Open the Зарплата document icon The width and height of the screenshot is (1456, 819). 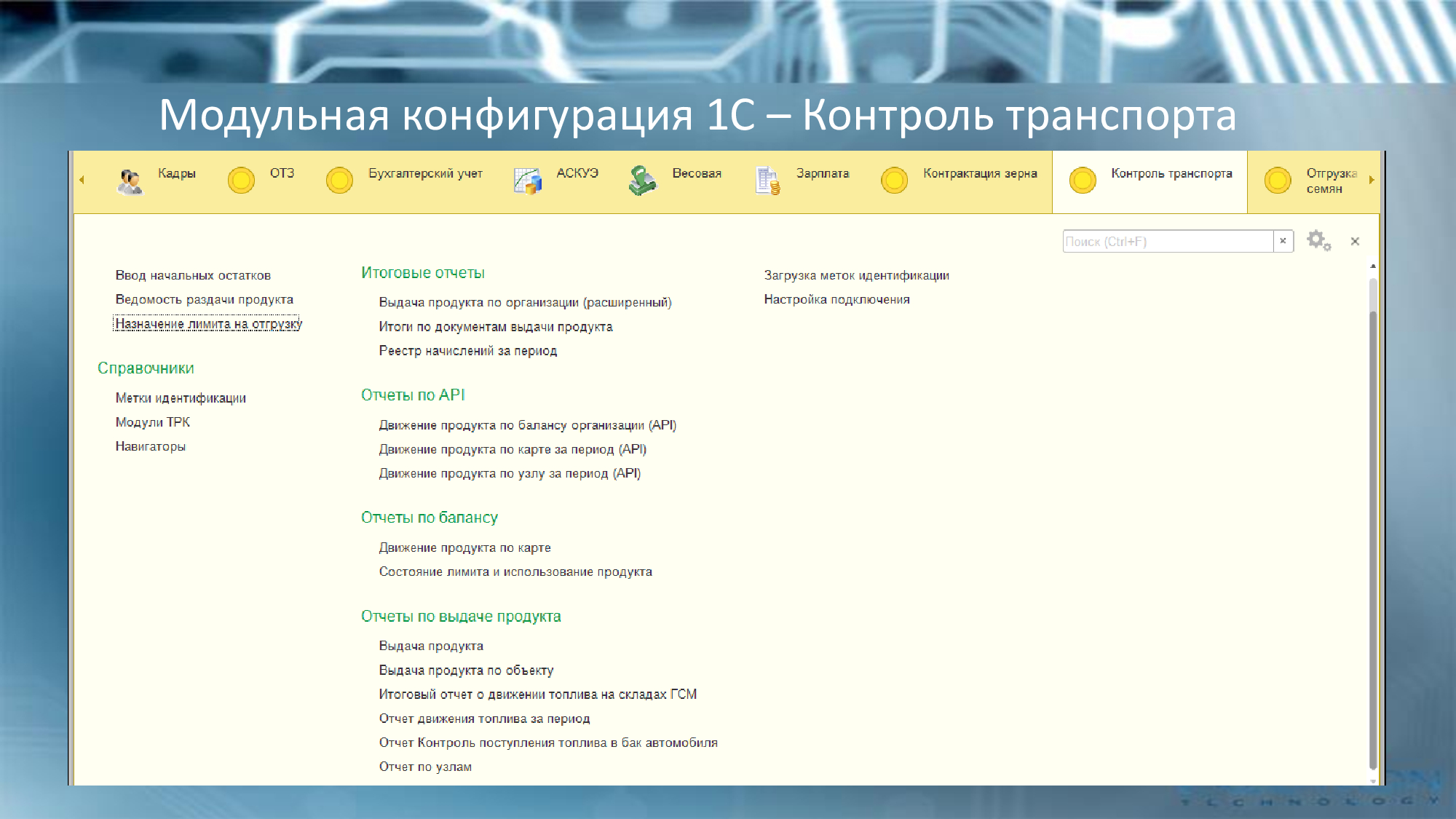[767, 181]
